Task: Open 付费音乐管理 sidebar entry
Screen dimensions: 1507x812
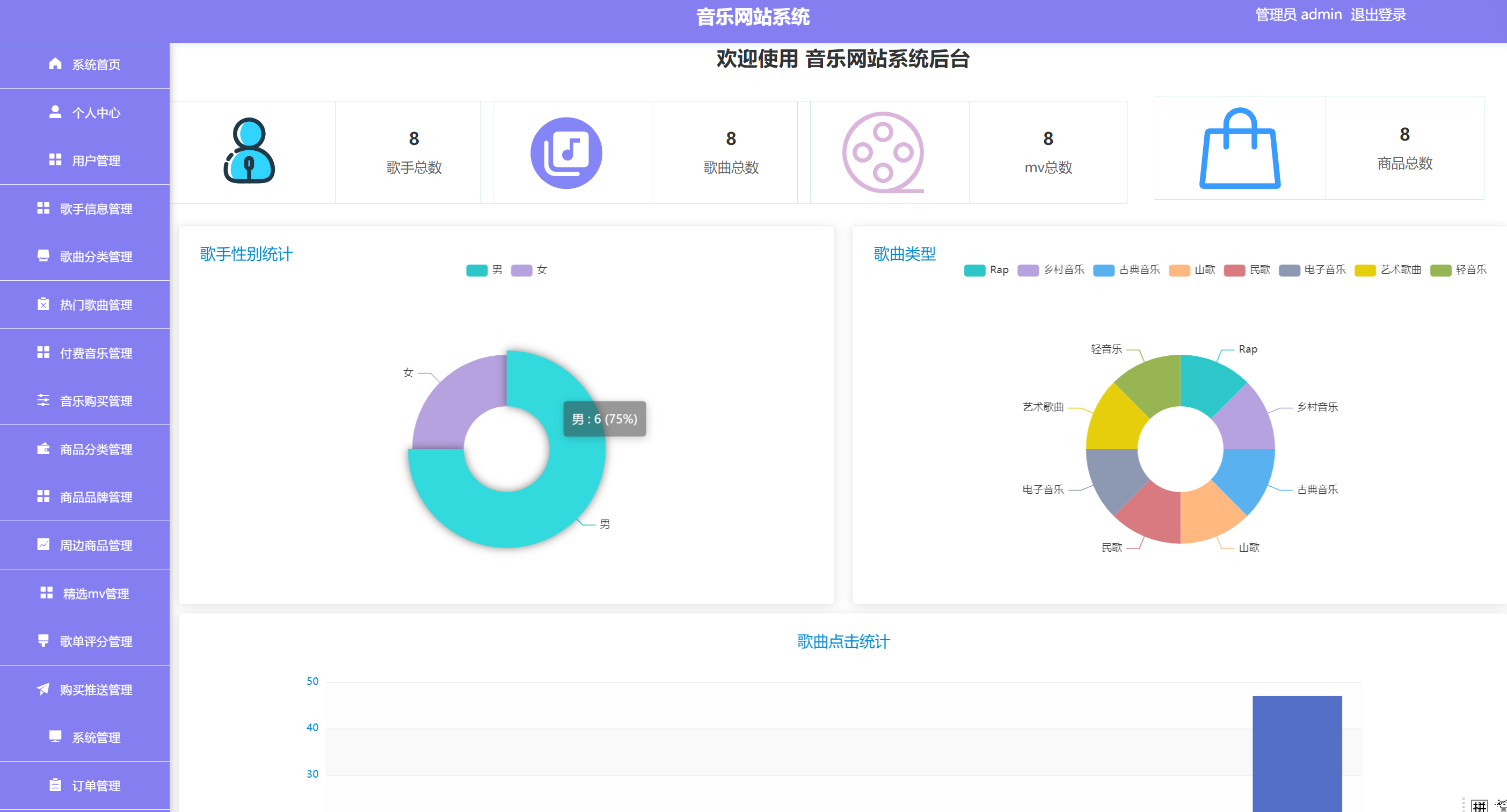Action: click(x=85, y=353)
